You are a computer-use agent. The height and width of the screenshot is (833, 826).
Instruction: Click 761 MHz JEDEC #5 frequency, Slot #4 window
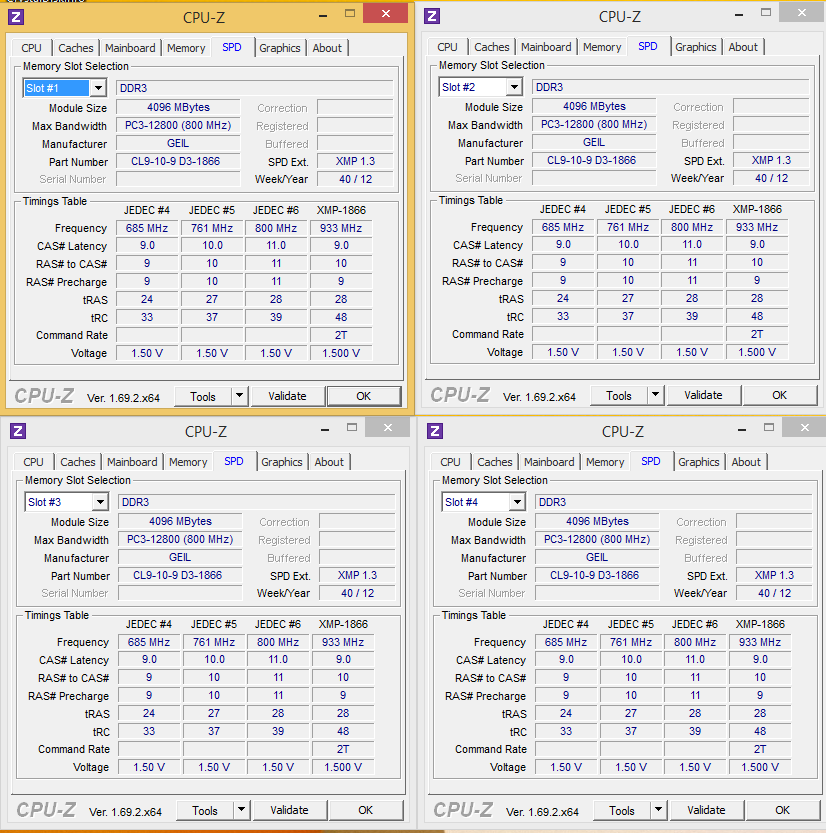(x=631, y=642)
